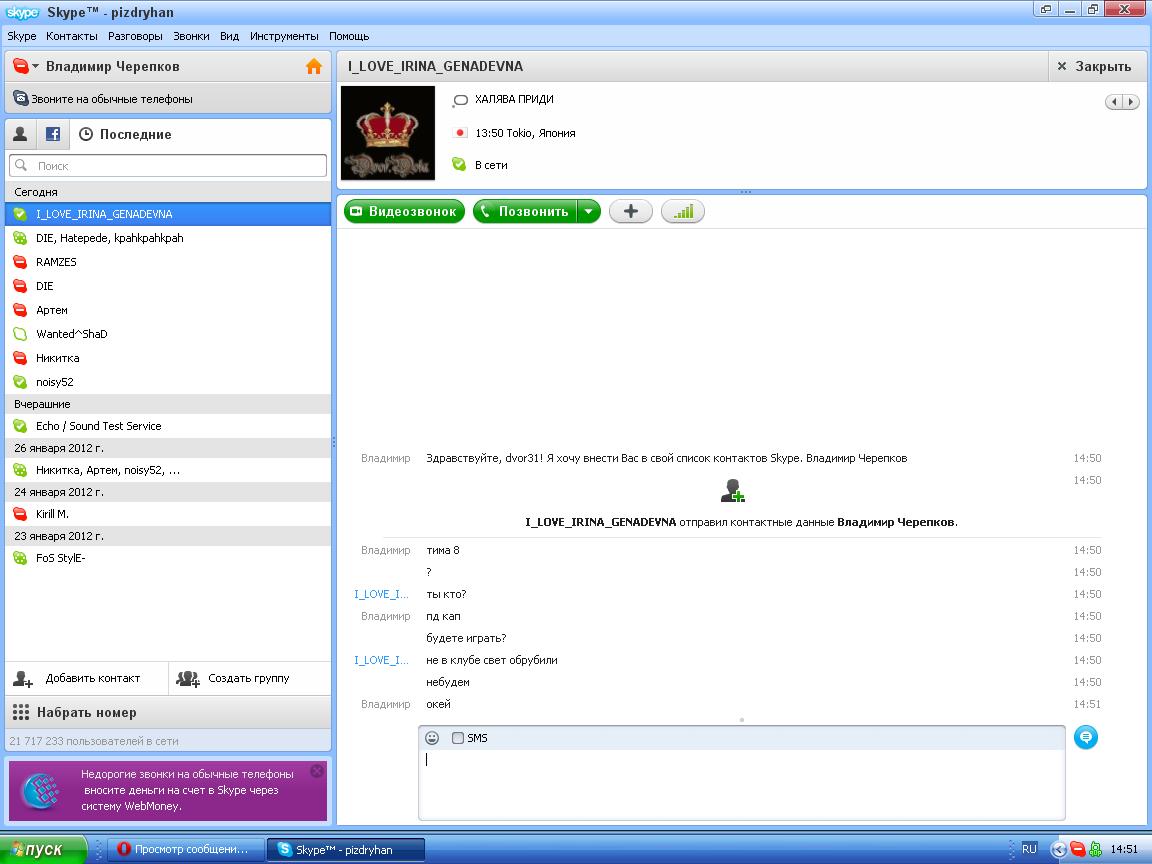Click the Вчерашние group header
Screen dimensions: 1152x864
(168, 404)
